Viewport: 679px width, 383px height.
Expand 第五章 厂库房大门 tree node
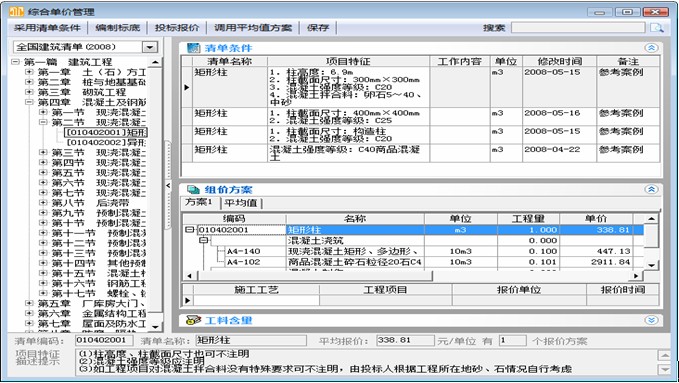tap(29, 303)
